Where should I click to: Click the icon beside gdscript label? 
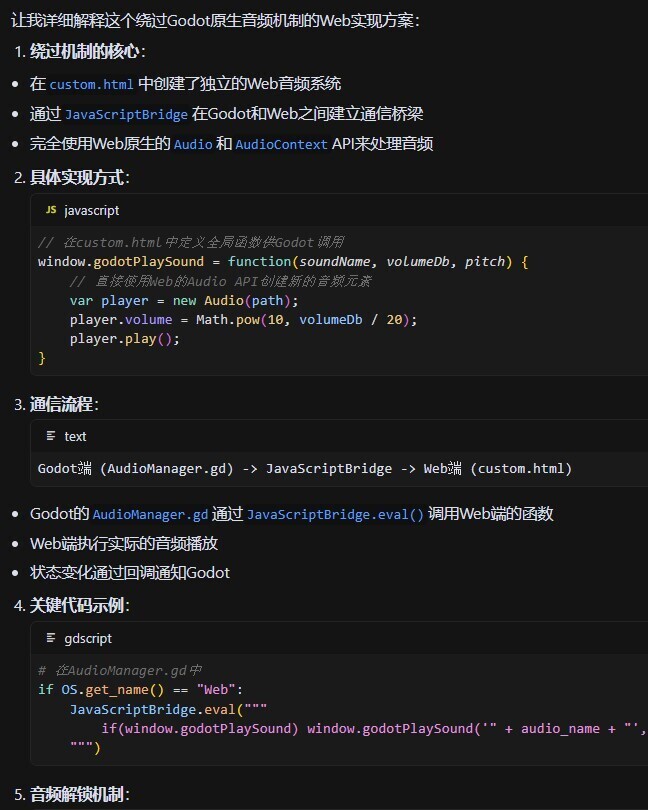point(51,638)
